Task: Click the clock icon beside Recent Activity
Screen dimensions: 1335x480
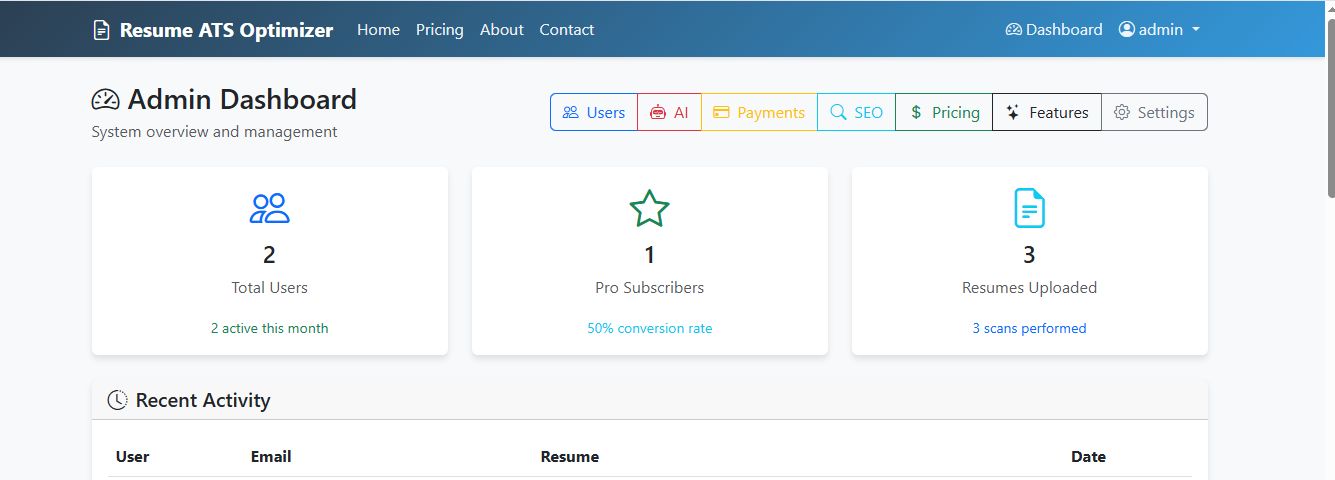Action: [x=118, y=400]
